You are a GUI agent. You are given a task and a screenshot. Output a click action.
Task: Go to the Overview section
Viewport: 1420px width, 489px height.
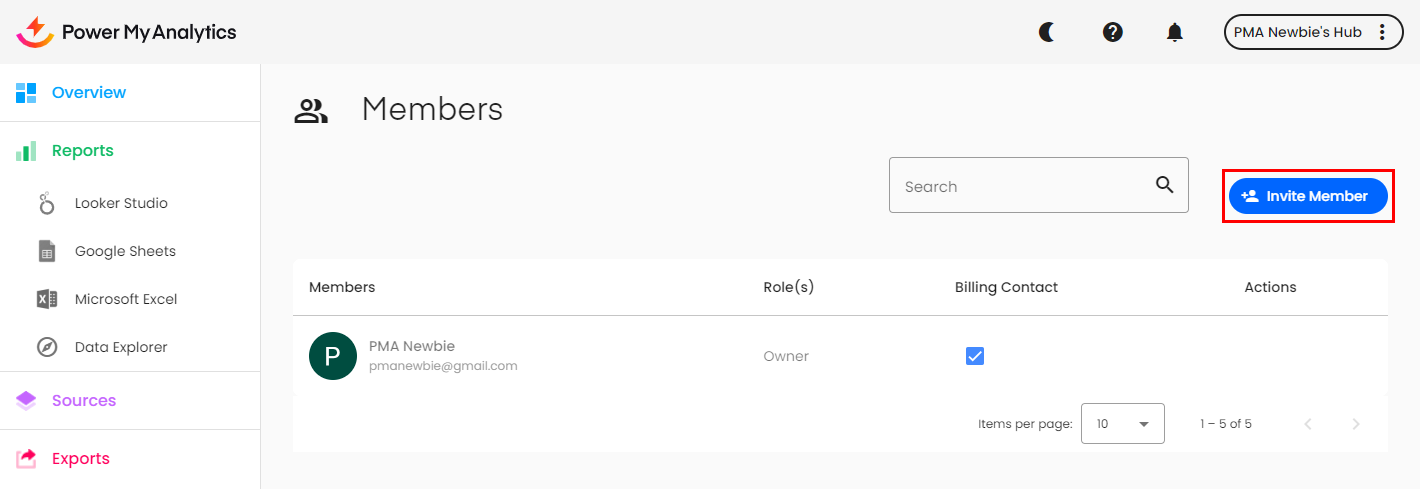click(89, 93)
